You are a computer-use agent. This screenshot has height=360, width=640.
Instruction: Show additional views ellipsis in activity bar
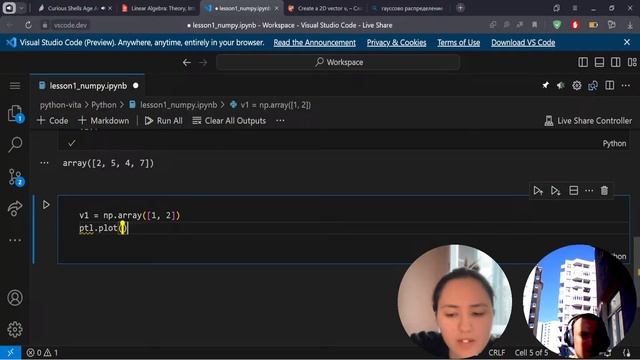(15, 240)
